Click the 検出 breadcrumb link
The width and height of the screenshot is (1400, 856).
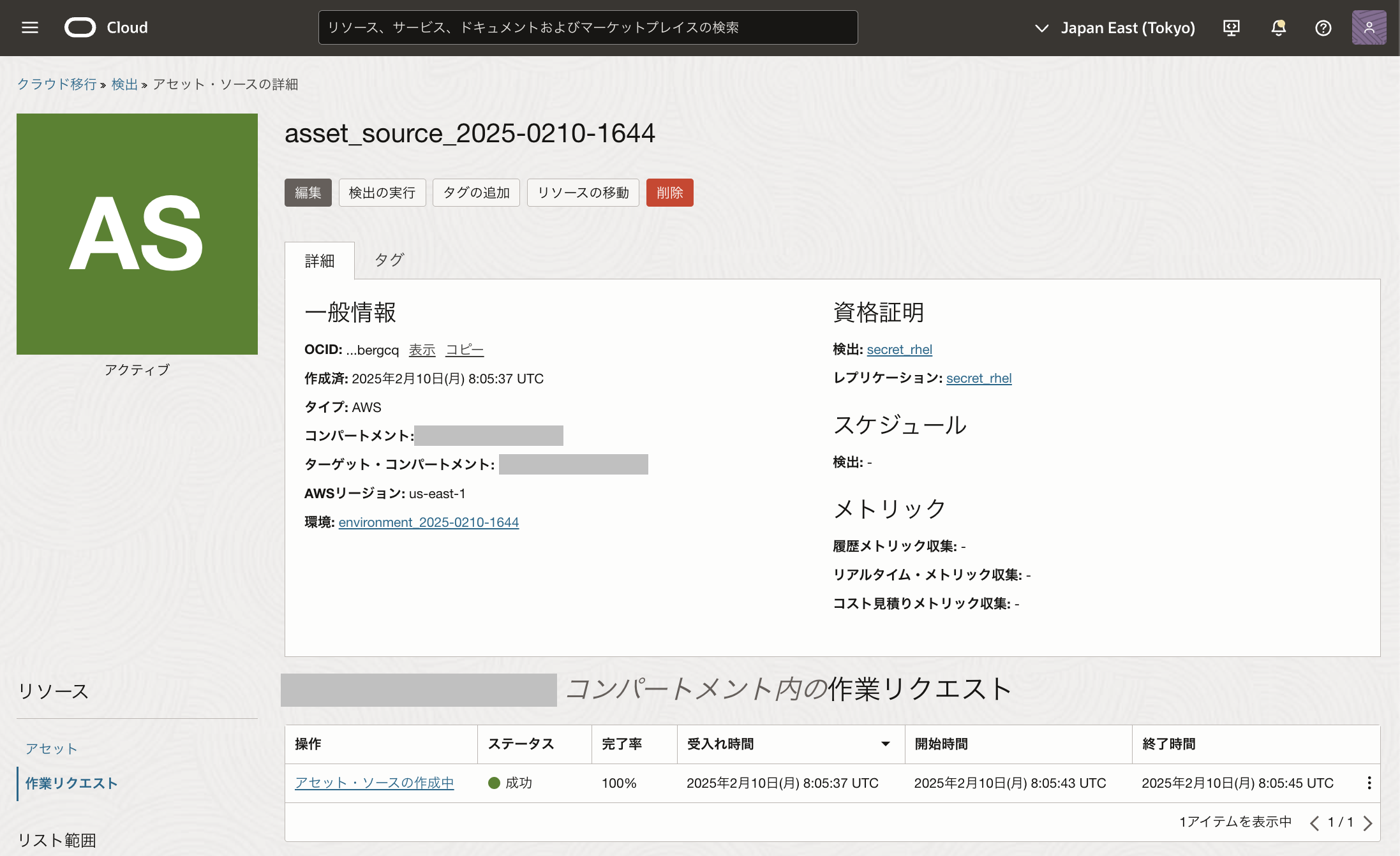[x=124, y=84]
